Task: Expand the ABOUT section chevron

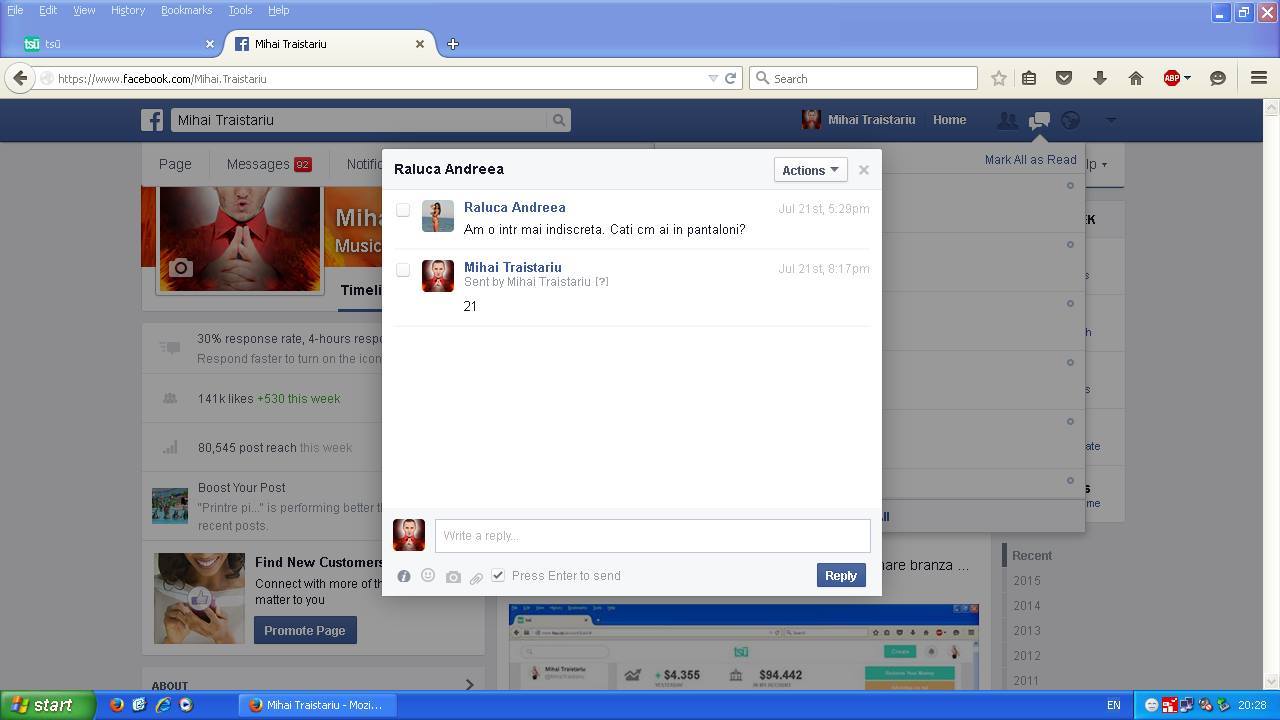Action: (469, 685)
